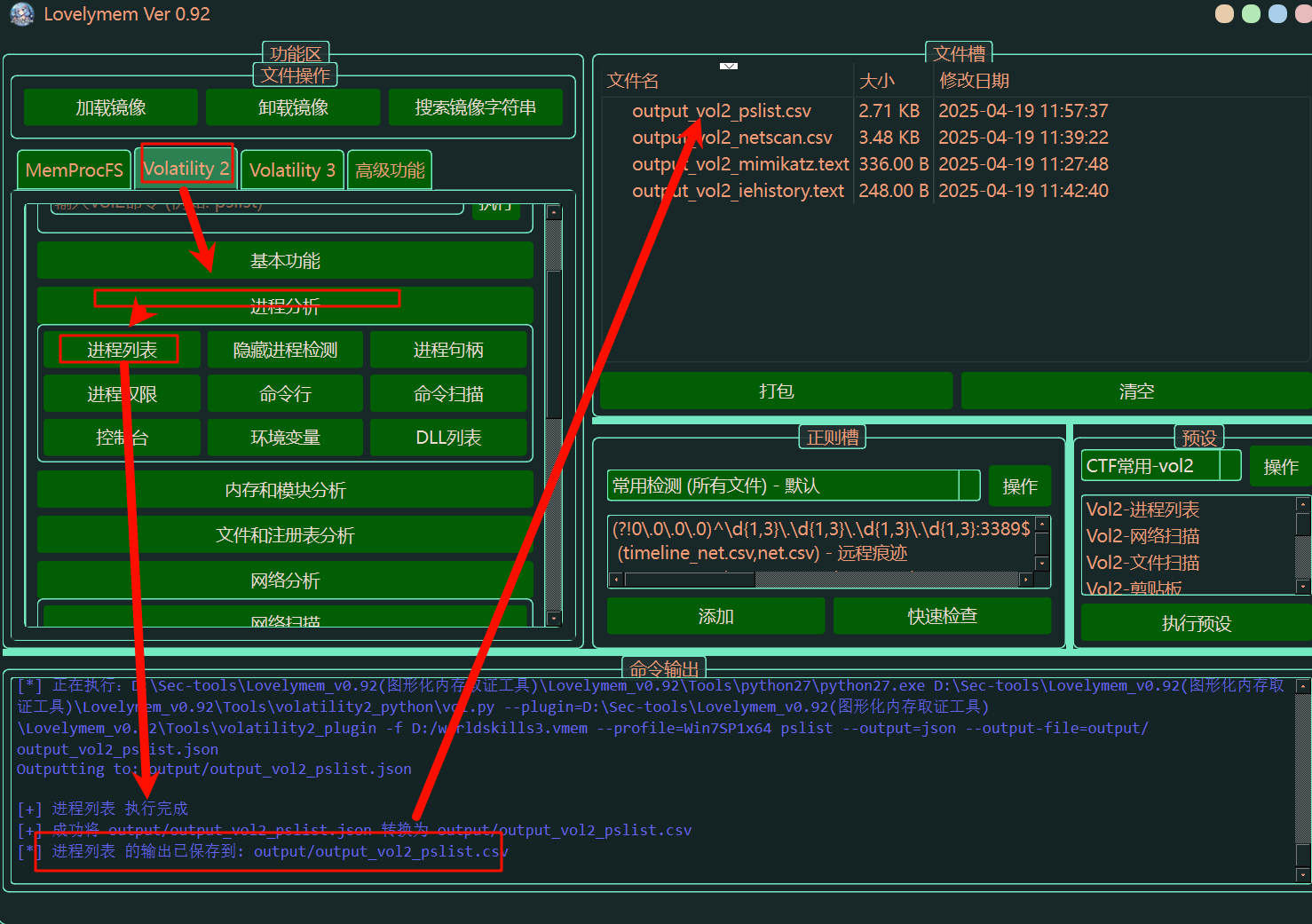
Task: Expand the 基本功能 section
Action: tap(285, 260)
